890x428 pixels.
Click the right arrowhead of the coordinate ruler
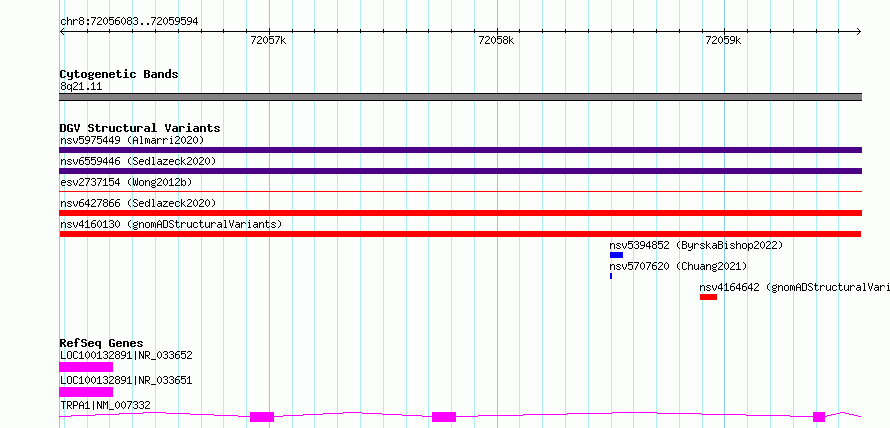[x=859, y=31]
